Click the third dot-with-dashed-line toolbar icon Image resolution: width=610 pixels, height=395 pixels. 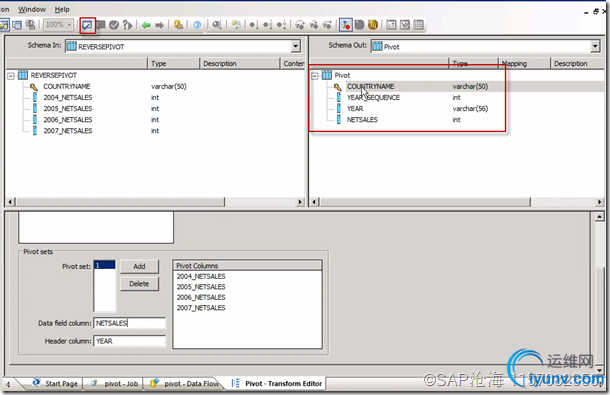click(281, 25)
